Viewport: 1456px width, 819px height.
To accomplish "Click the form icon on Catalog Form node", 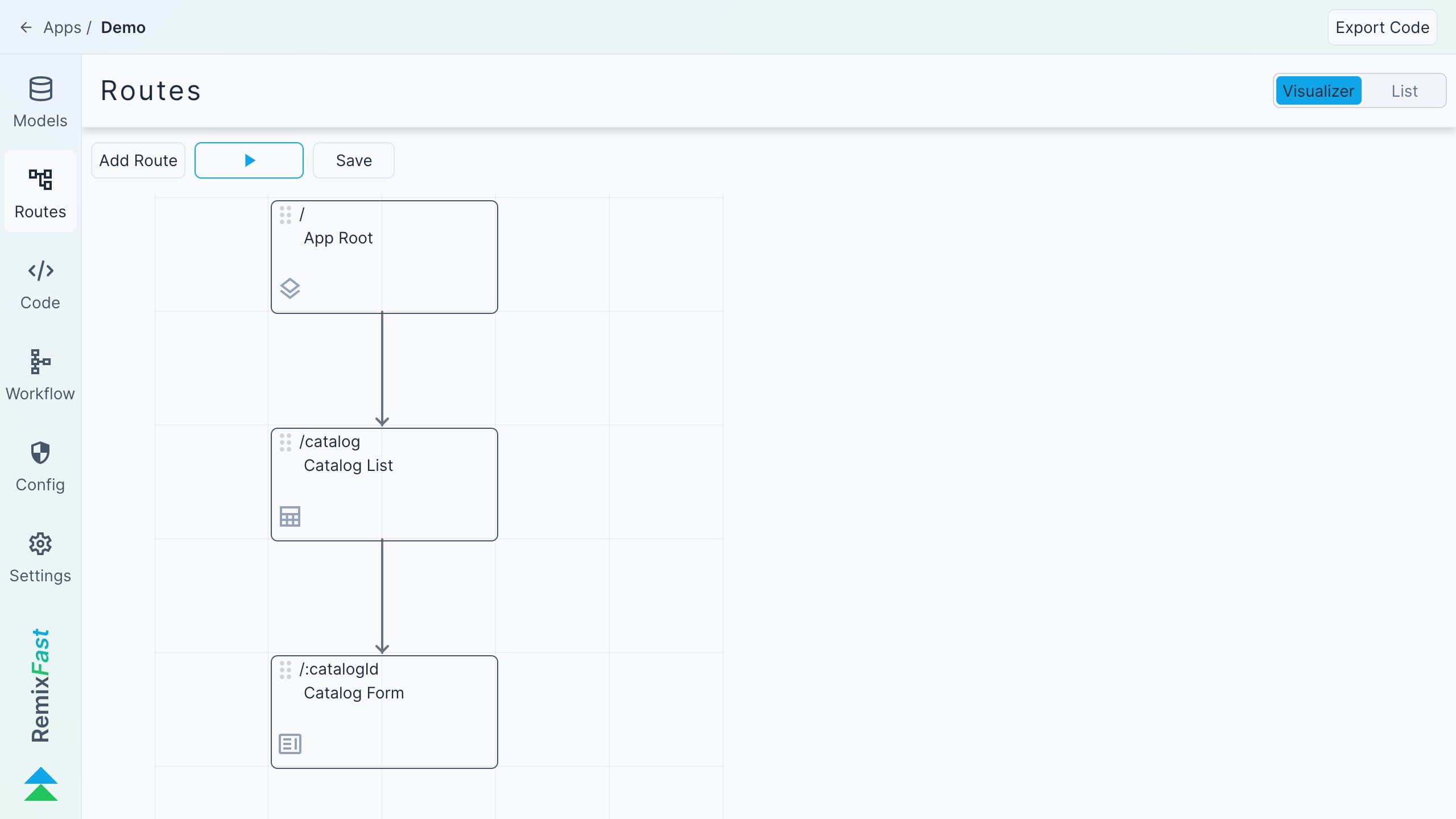I will (290, 744).
